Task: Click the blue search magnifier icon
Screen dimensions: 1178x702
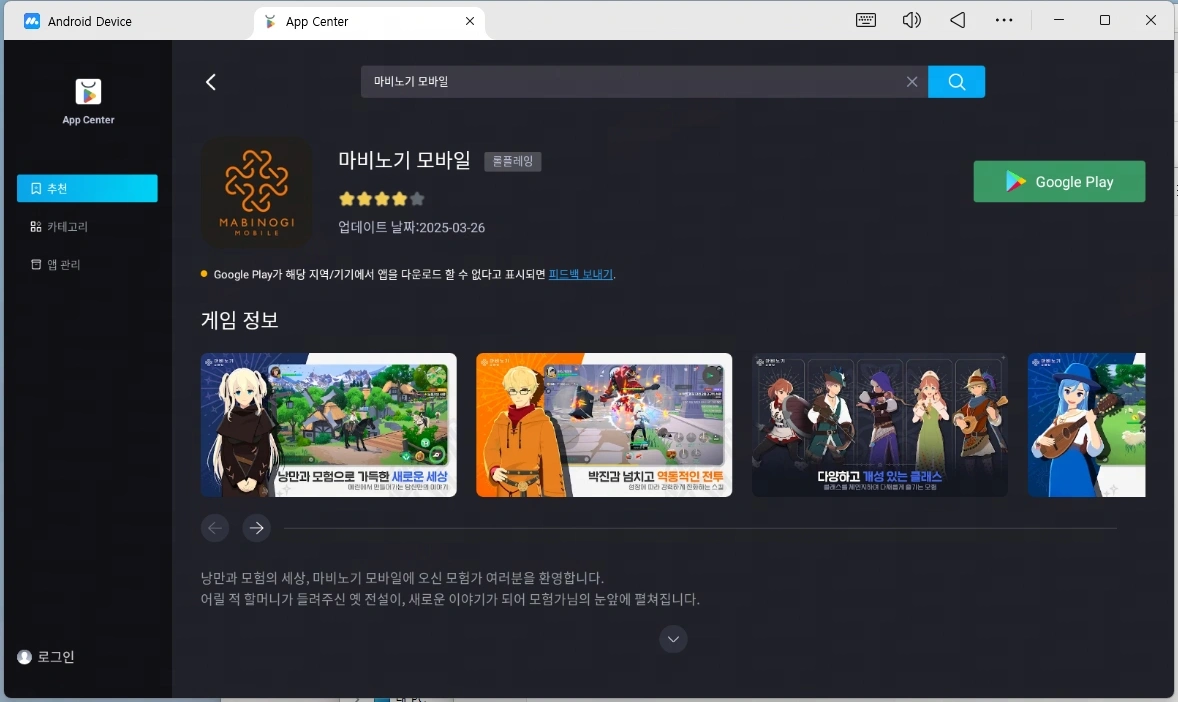Action: tap(956, 81)
